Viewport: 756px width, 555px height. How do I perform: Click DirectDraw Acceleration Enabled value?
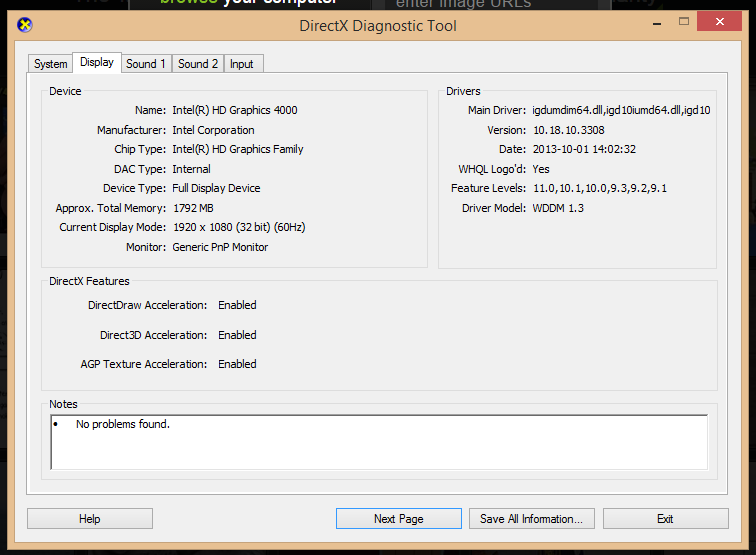237,305
